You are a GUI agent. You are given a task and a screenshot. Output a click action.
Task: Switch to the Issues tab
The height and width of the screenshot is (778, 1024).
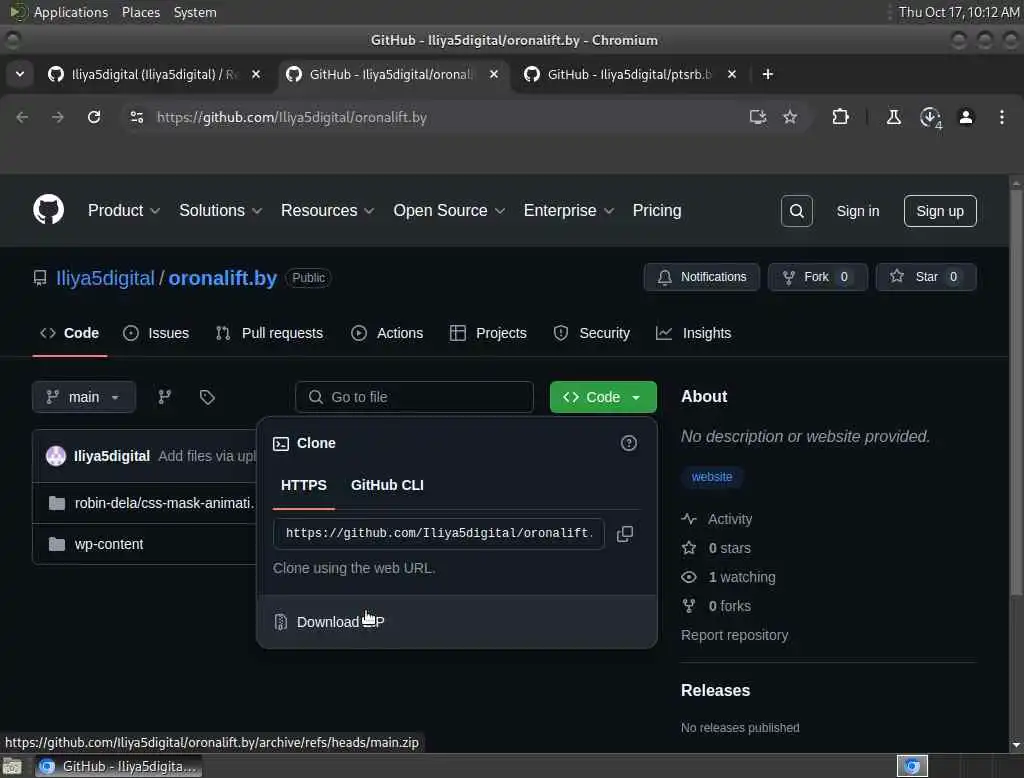point(156,332)
